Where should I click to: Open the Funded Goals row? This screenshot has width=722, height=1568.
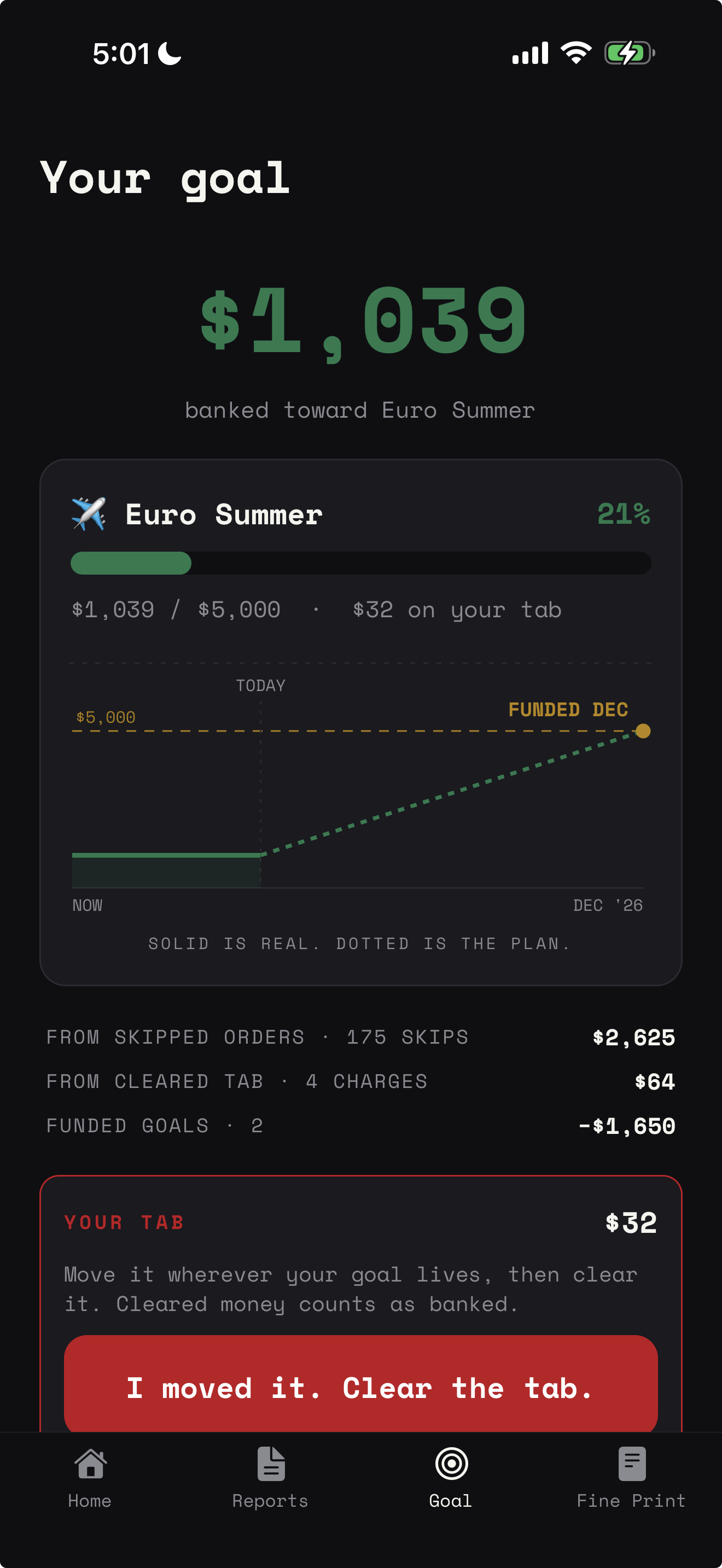pyautogui.click(x=361, y=1126)
